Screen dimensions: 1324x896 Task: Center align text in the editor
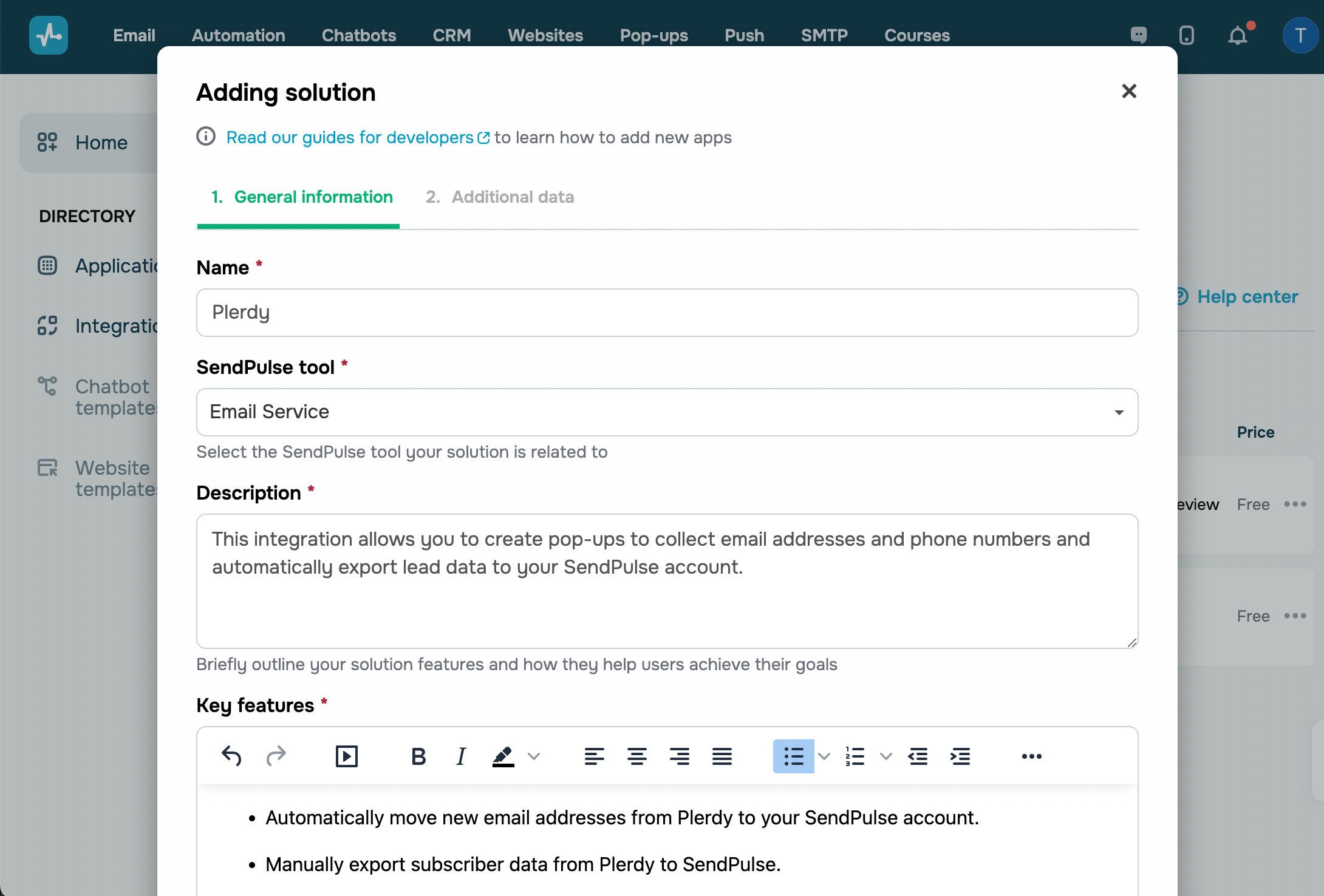tap(636, 756)
